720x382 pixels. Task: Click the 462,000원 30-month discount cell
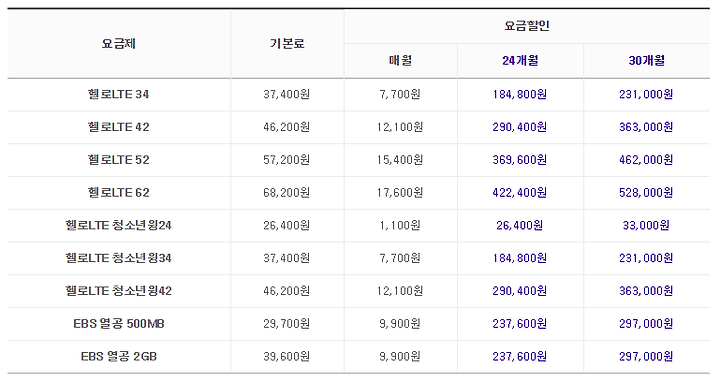point(646,160)
